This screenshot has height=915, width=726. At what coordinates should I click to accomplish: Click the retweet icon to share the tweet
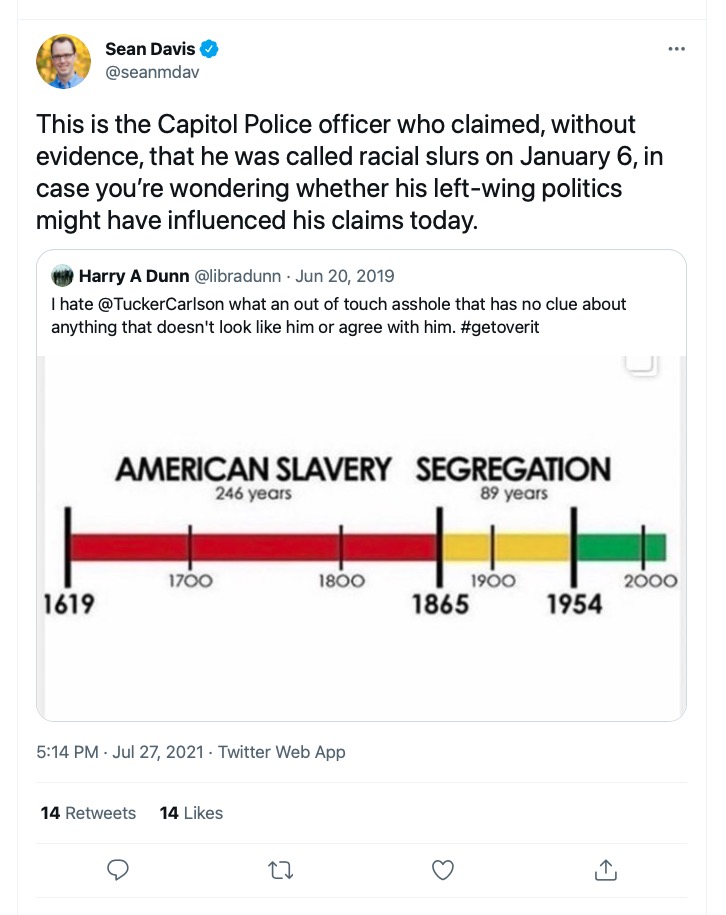click(x=281, y=870)
